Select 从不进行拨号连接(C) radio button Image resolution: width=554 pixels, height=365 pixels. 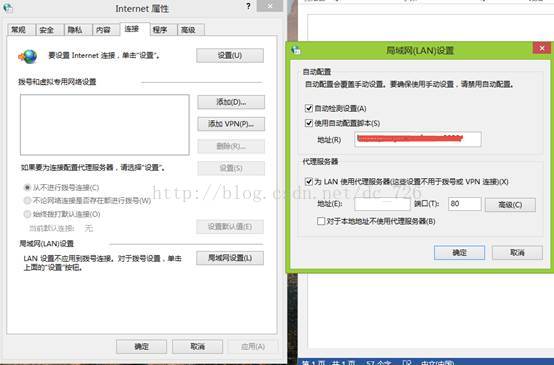pos(27,188)
